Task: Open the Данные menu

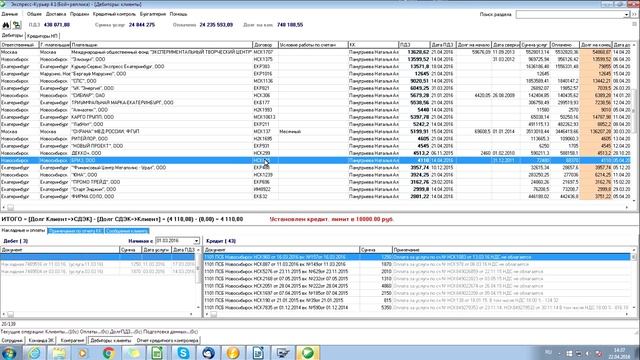Action: tap(9, 14)
